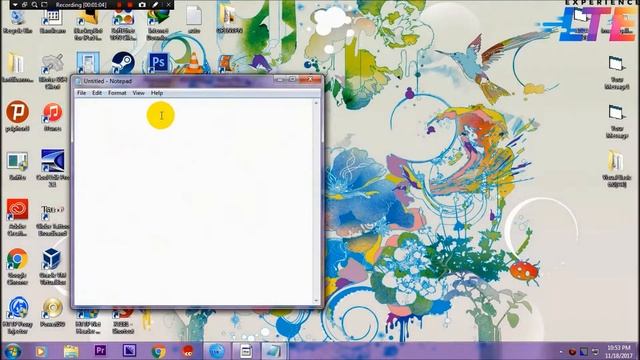Open Media Player from the taskbar
640x360 pixels.
pyautogui.click(x=40, y=351)
